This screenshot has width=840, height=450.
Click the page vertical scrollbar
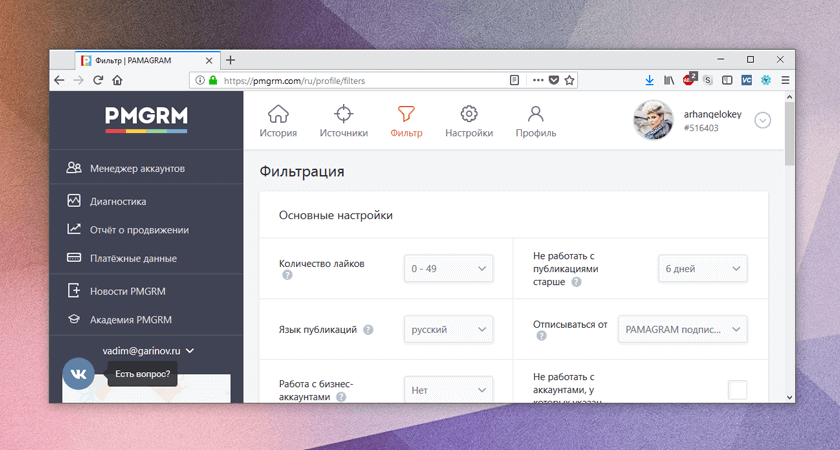click(x=789, y=134)
